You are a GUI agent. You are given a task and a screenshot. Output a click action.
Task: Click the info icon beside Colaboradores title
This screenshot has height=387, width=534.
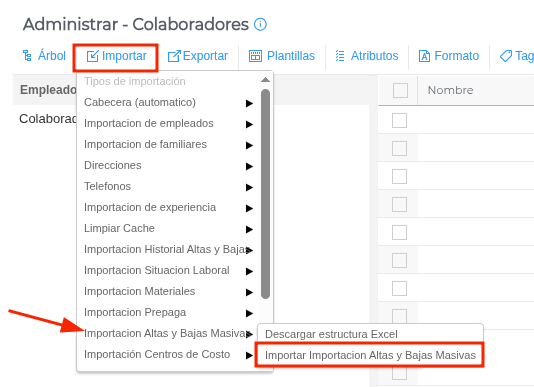pyautogui.click(x=260, y=24)
